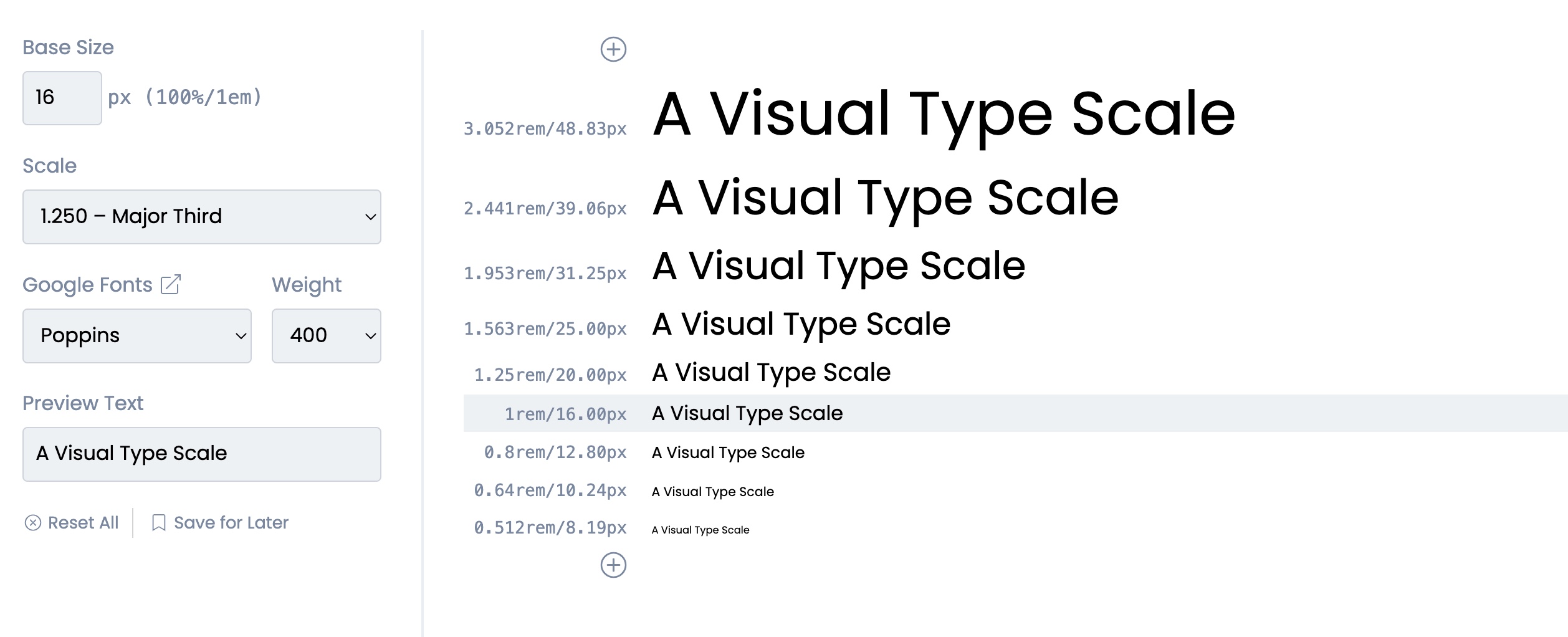Screen dimensions: 1568x637
Task: Click the Preview Text input field
Action: (201, 454)
